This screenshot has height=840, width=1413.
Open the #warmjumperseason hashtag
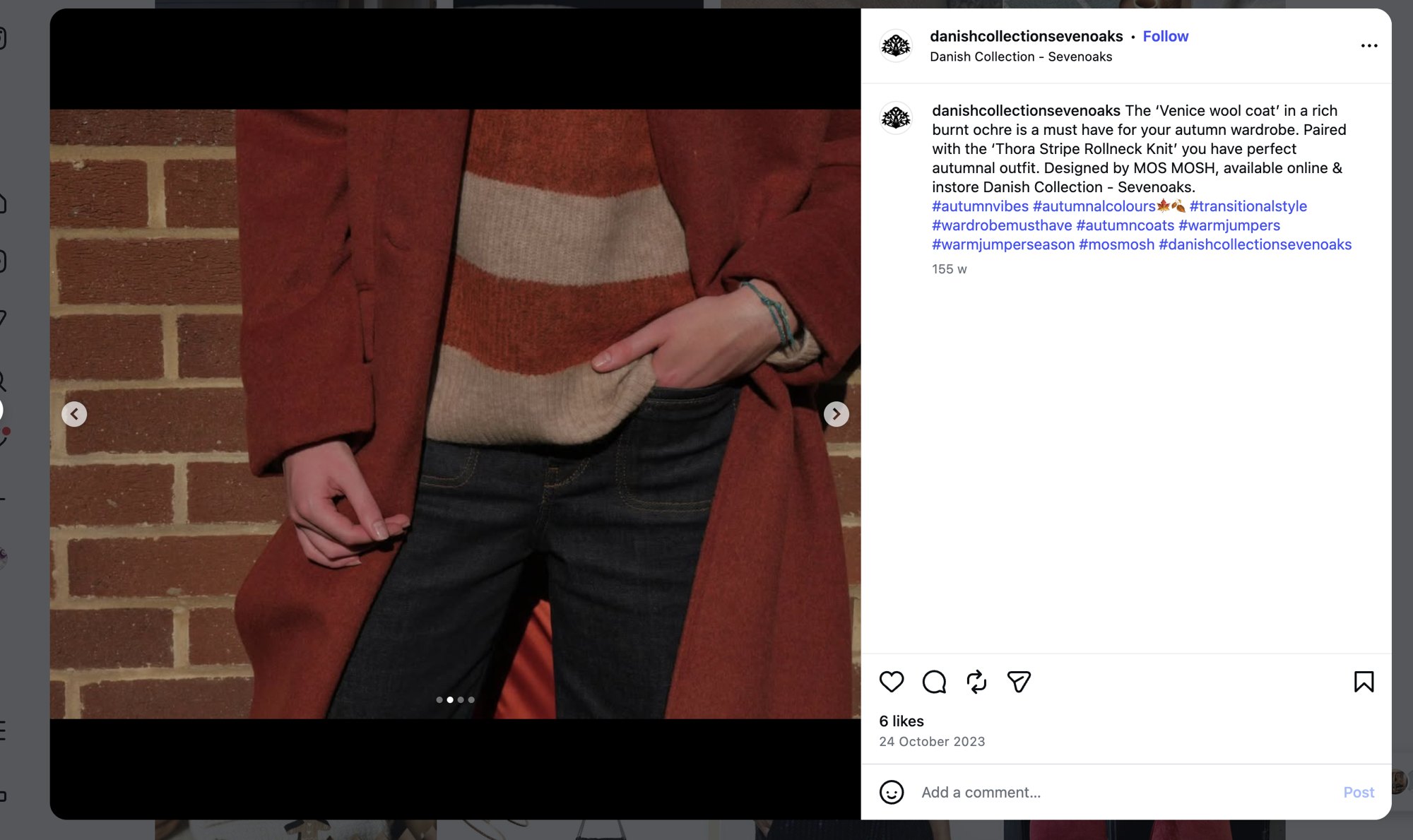click(1003, 244)
